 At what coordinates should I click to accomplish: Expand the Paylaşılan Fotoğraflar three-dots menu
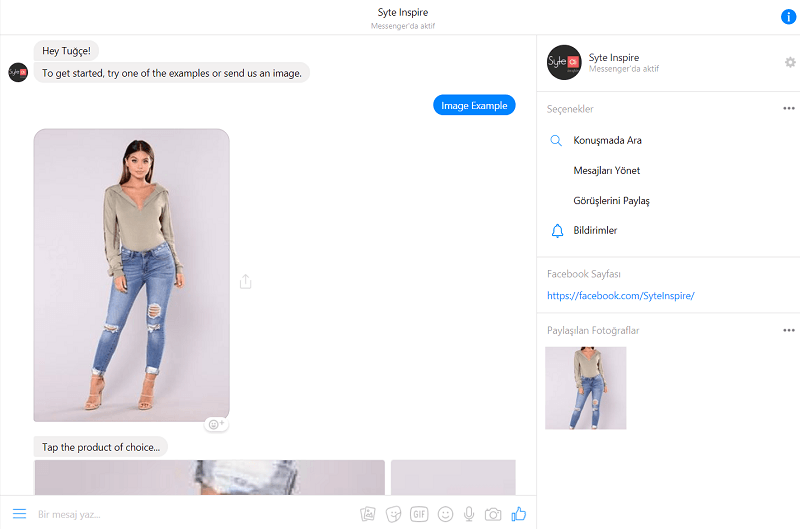(788, 330)
